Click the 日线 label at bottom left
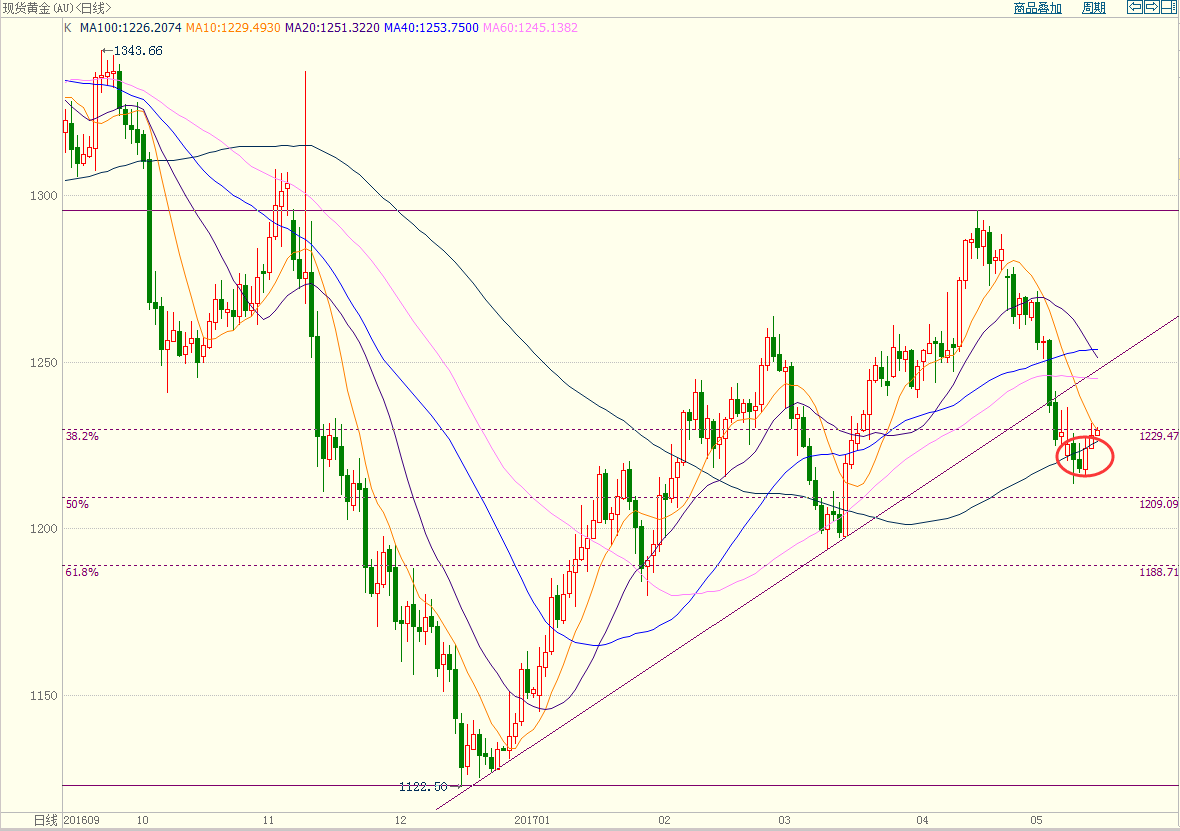The image size is (1180, 831). click(x=46, y=820)
